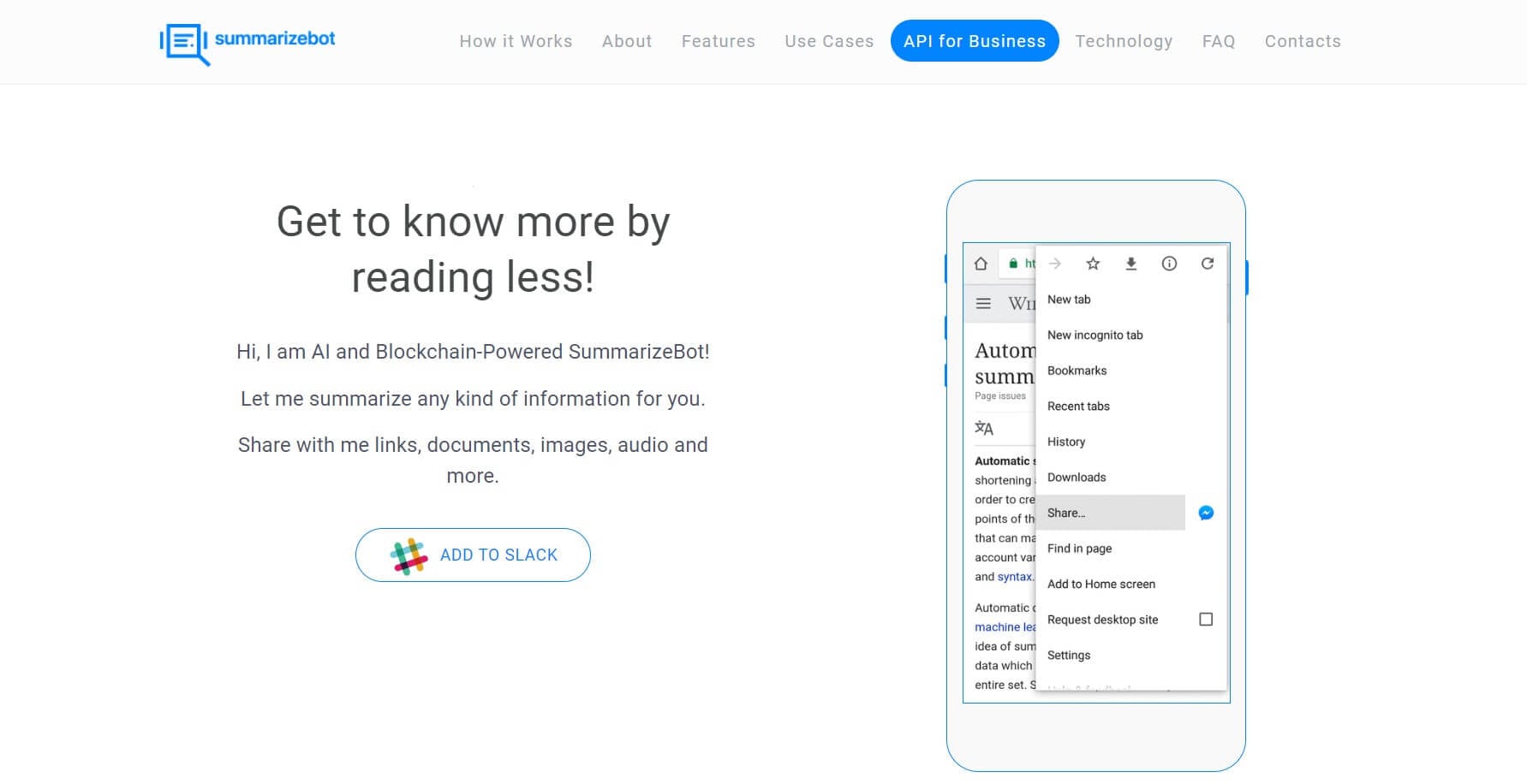Image resolution: width=1527 pixels, height=784 pixels.
Task: Open the hamburger menu on Wikipedia page
Action: click(x=983, y=303)
